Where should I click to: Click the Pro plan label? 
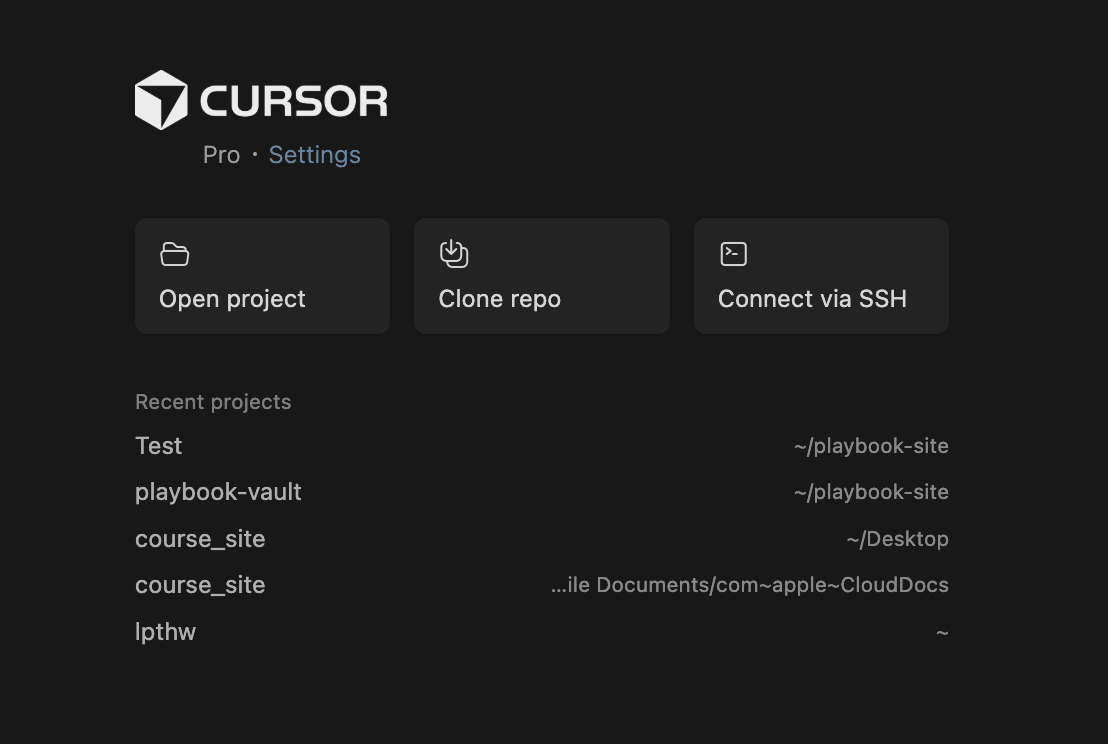pyautogui.click(x=221, y=155)
